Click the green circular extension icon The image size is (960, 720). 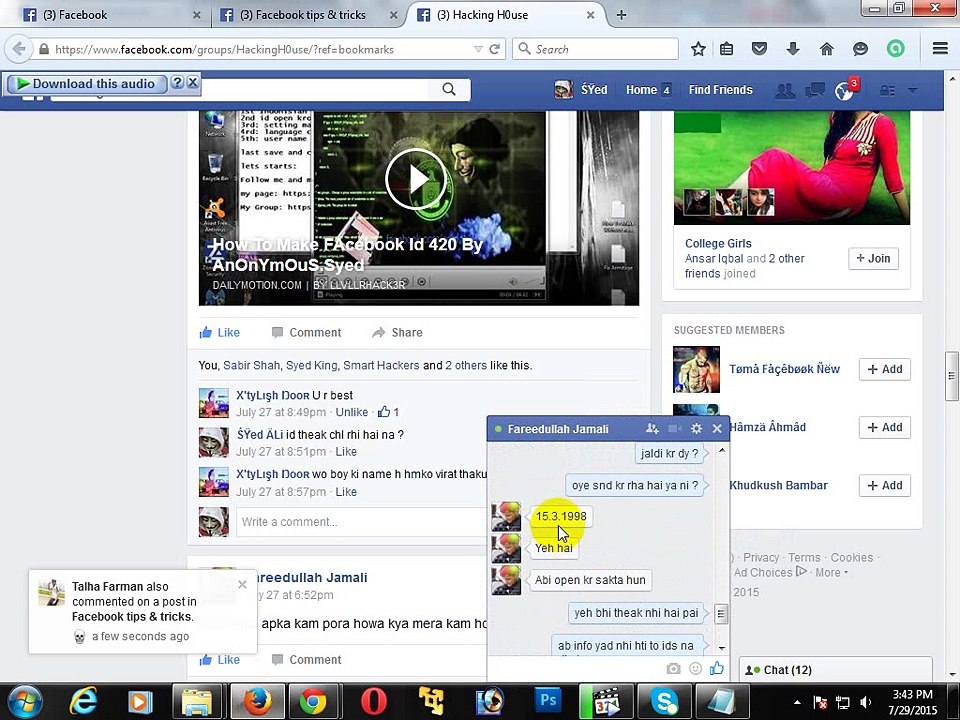895,49
